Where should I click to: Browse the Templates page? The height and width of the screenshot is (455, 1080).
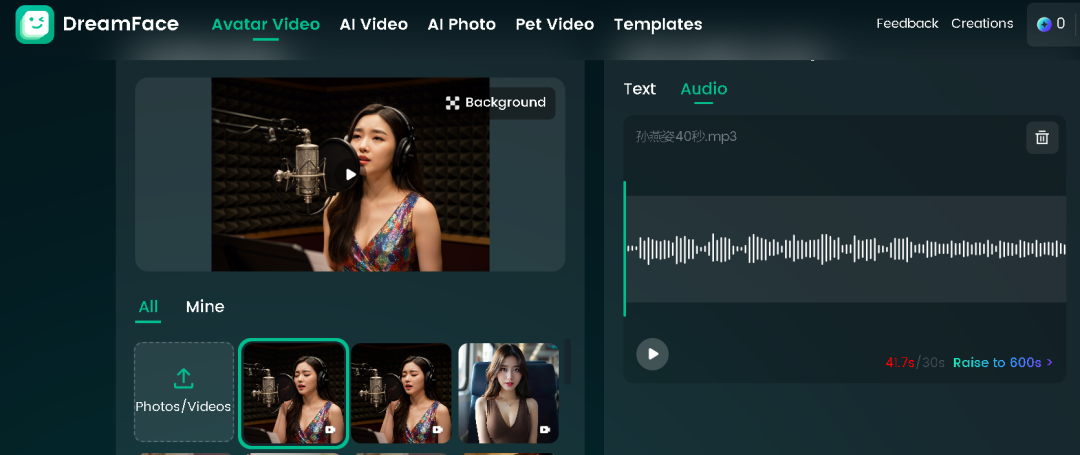pyautogui.click(x=657, y=24)
